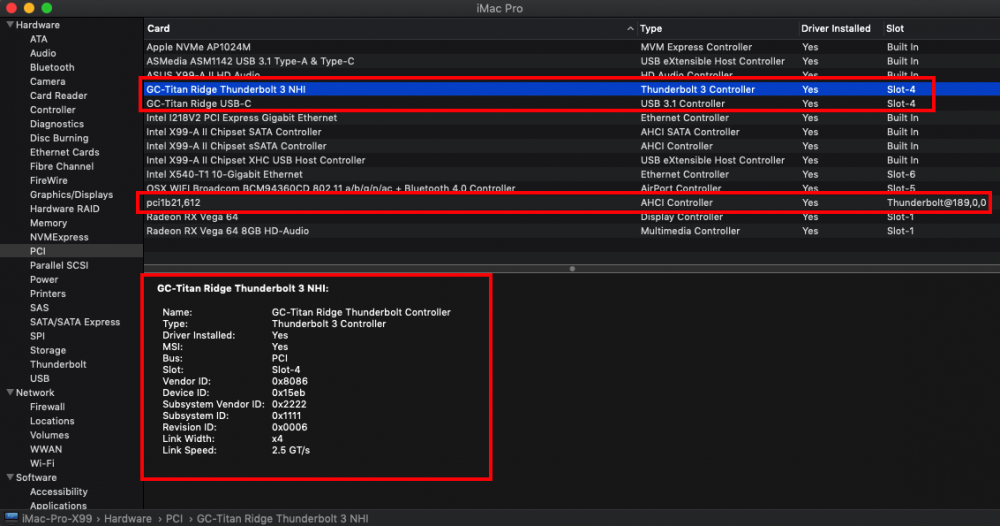Viewport: 1000px width, 526px height.
Task: Select Graphics/Displays in the sidebar
Action: tap(71, 194)
